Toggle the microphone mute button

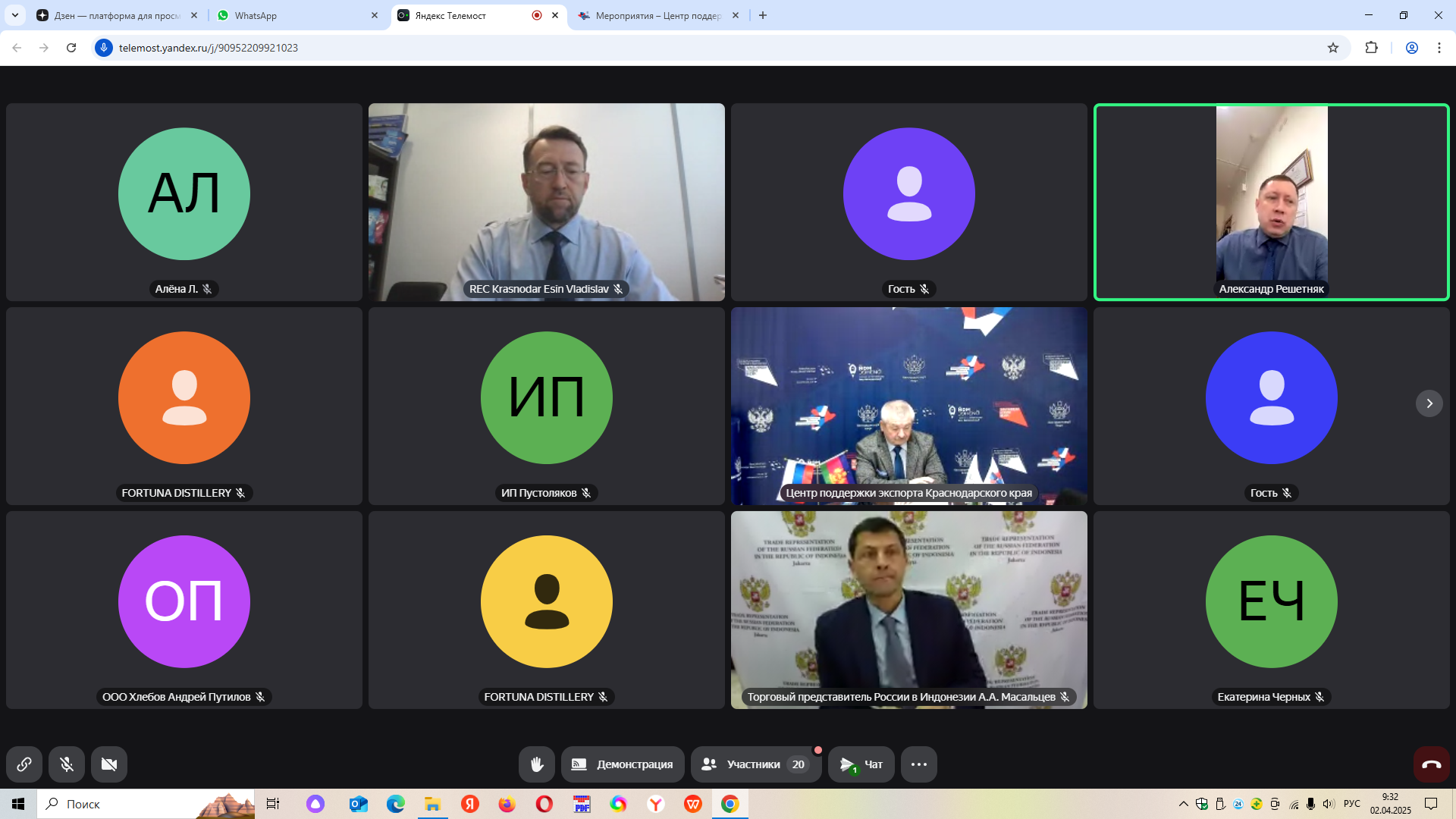pos(67,764)
